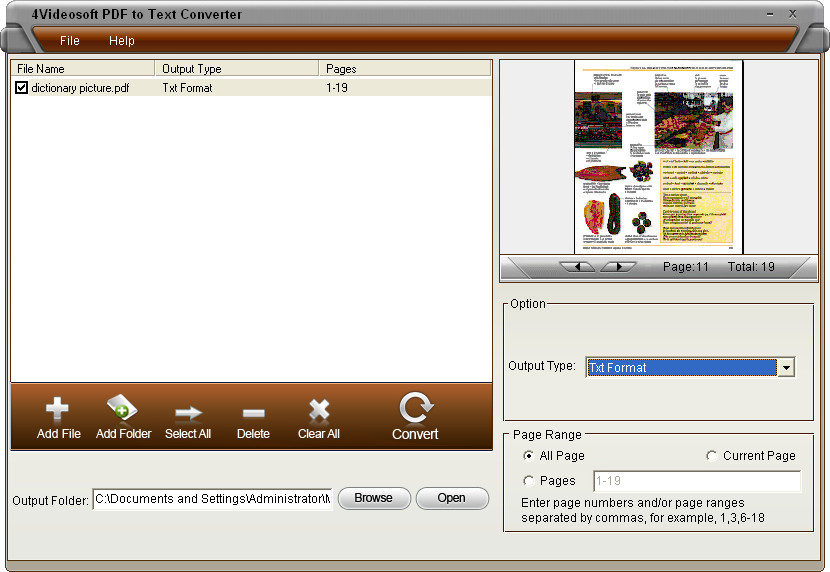Click the Browse button

coord(373,498)
